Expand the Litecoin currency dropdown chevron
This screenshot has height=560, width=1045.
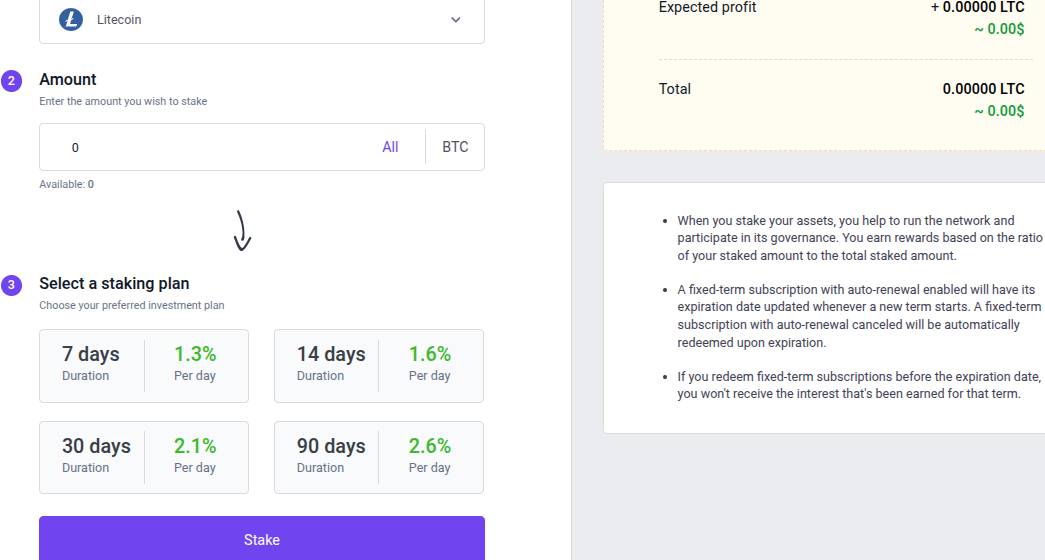[x=456, y=20]
